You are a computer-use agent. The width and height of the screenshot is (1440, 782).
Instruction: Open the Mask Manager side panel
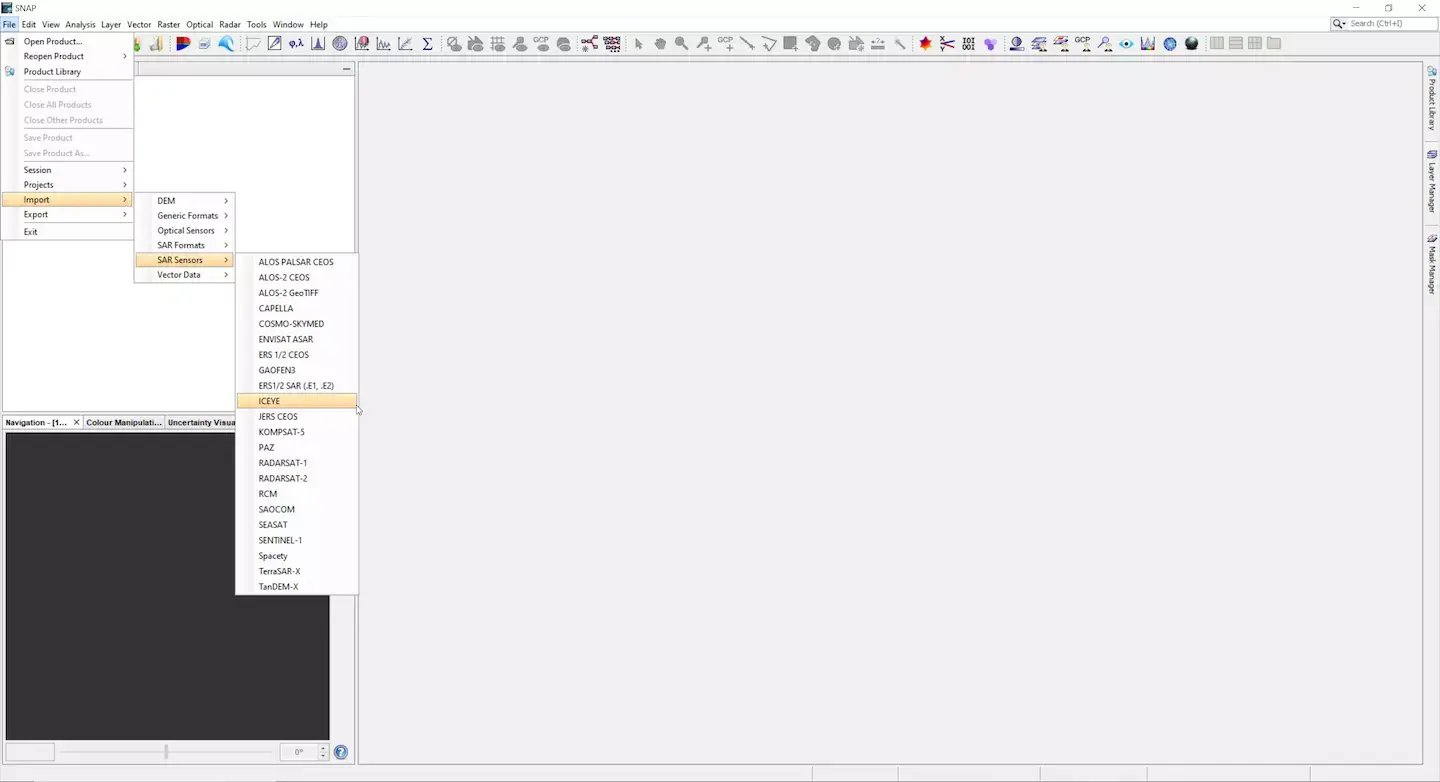point(1431,264)
